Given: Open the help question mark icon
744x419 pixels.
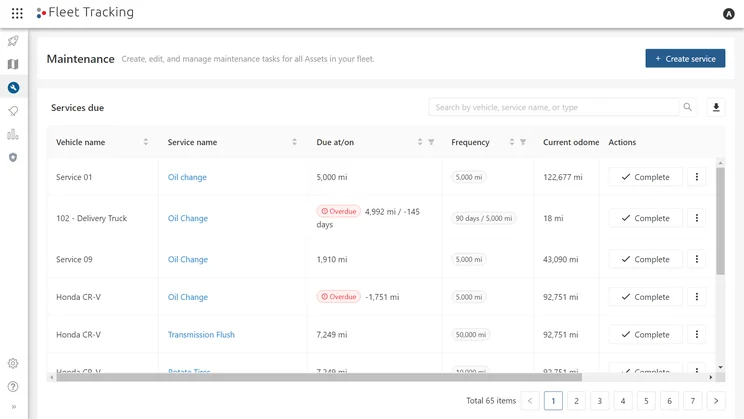Looking at the screenshot, I should (13, 387).
